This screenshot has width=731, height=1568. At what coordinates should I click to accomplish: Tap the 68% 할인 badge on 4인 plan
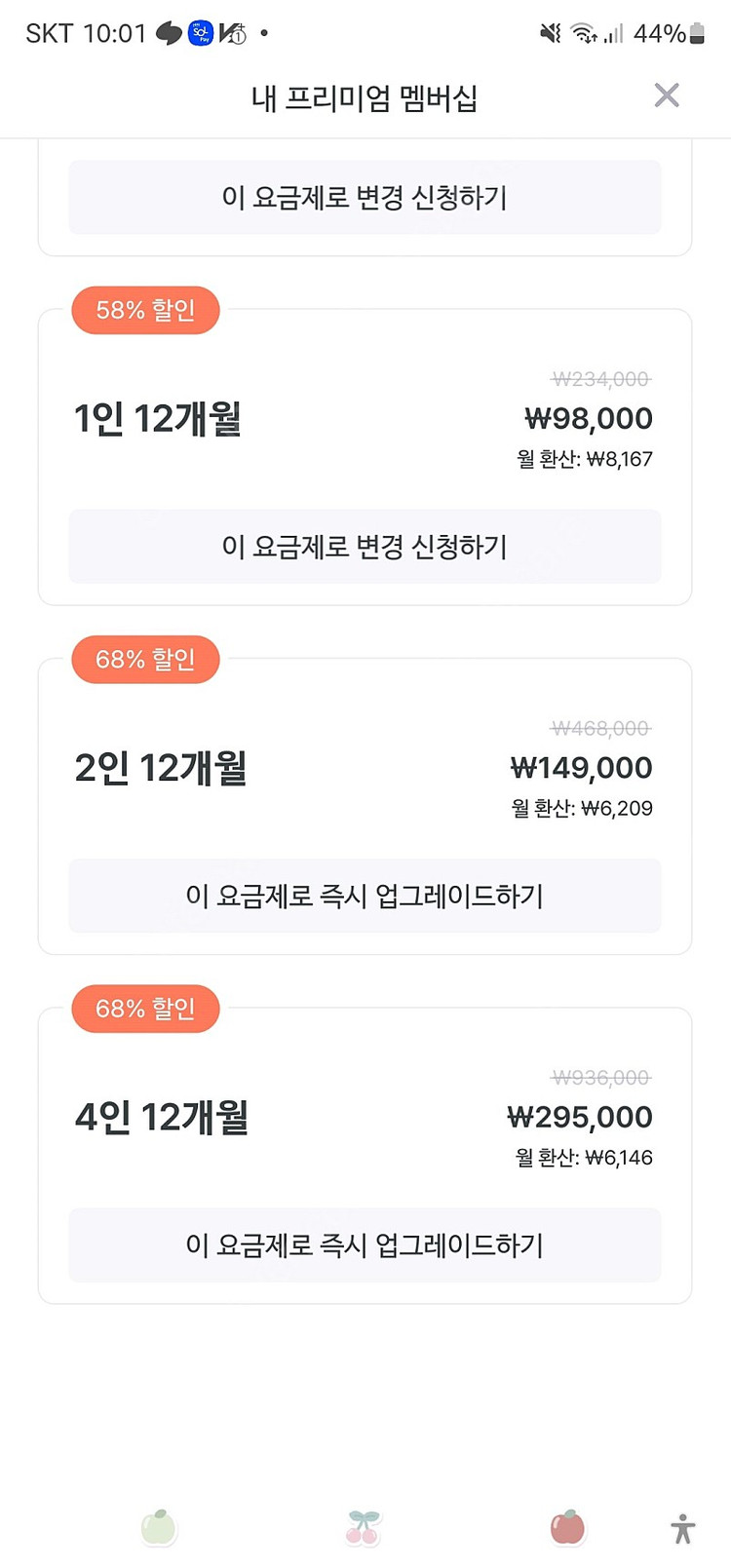point(145,1009)
